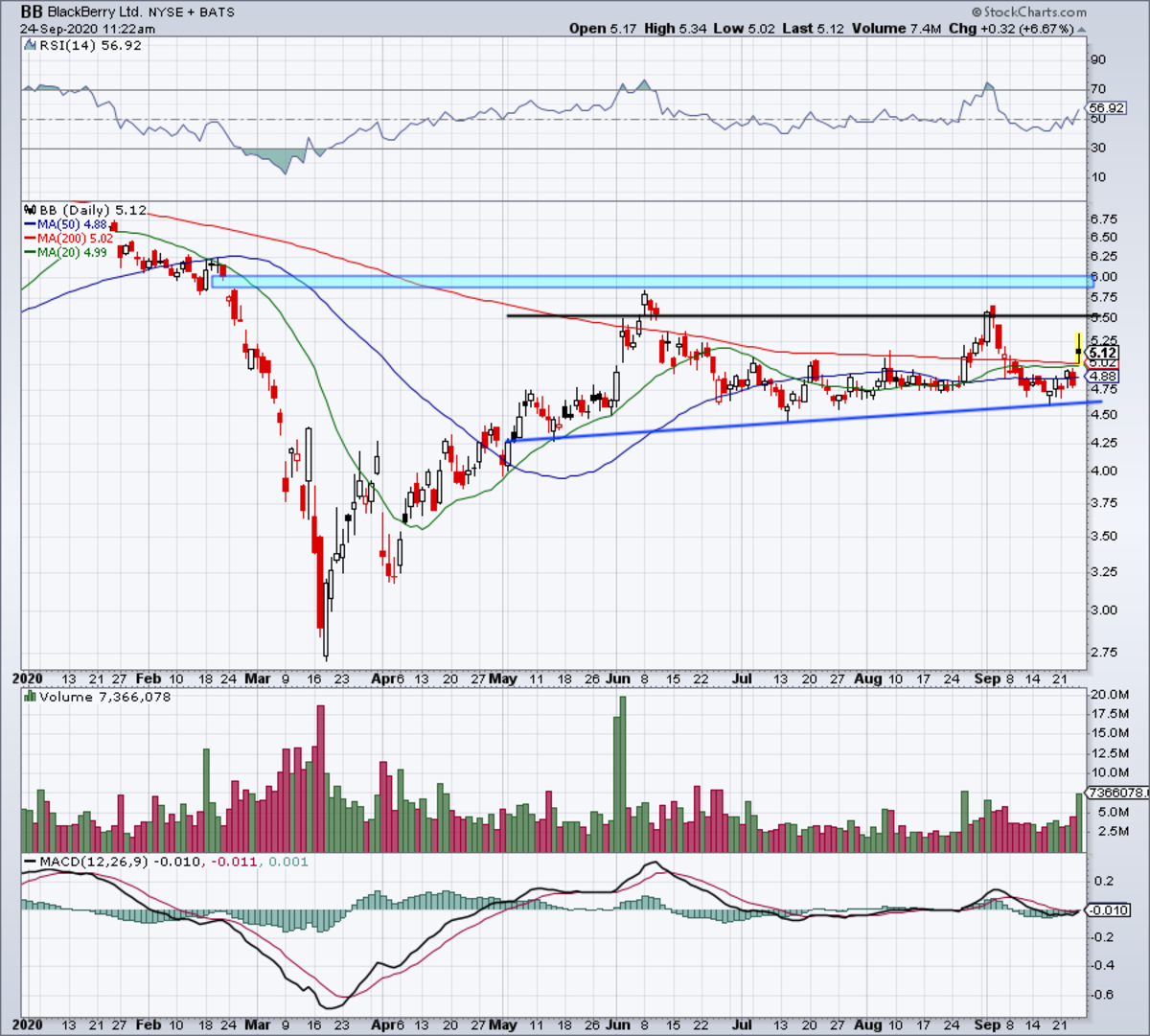Click the black horizontal resistance line at 5.50
This screenshot has width=1150, height=1036.
(x=798, y=315)
